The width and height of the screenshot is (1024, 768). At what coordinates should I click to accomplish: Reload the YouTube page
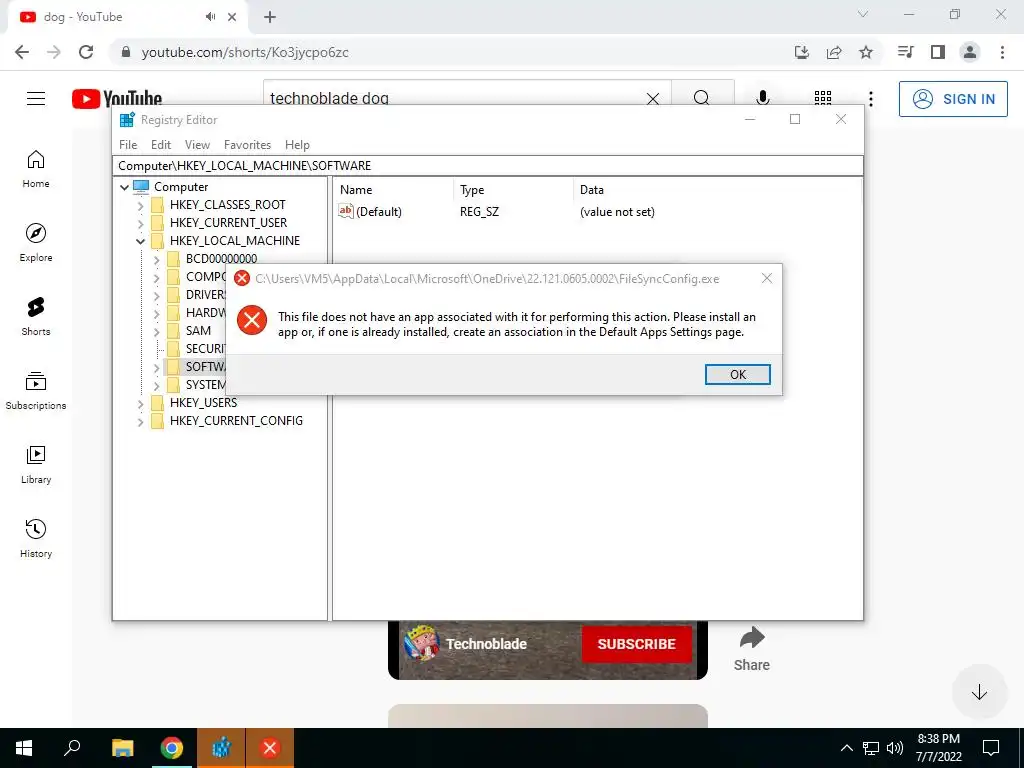86,52
